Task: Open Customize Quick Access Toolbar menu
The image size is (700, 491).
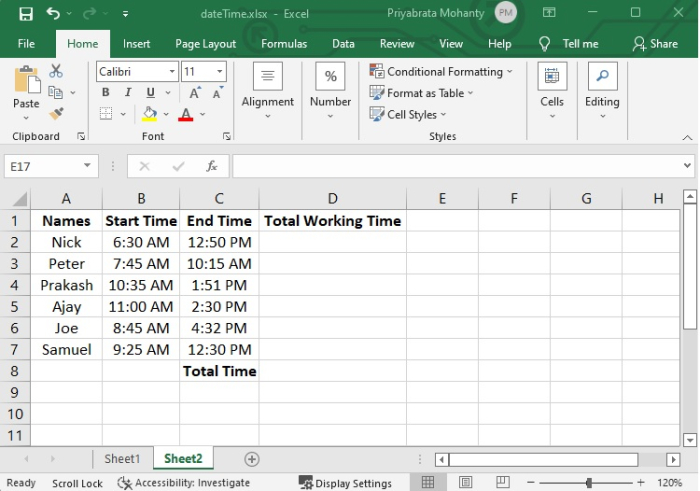Action: tap(125, 14)
